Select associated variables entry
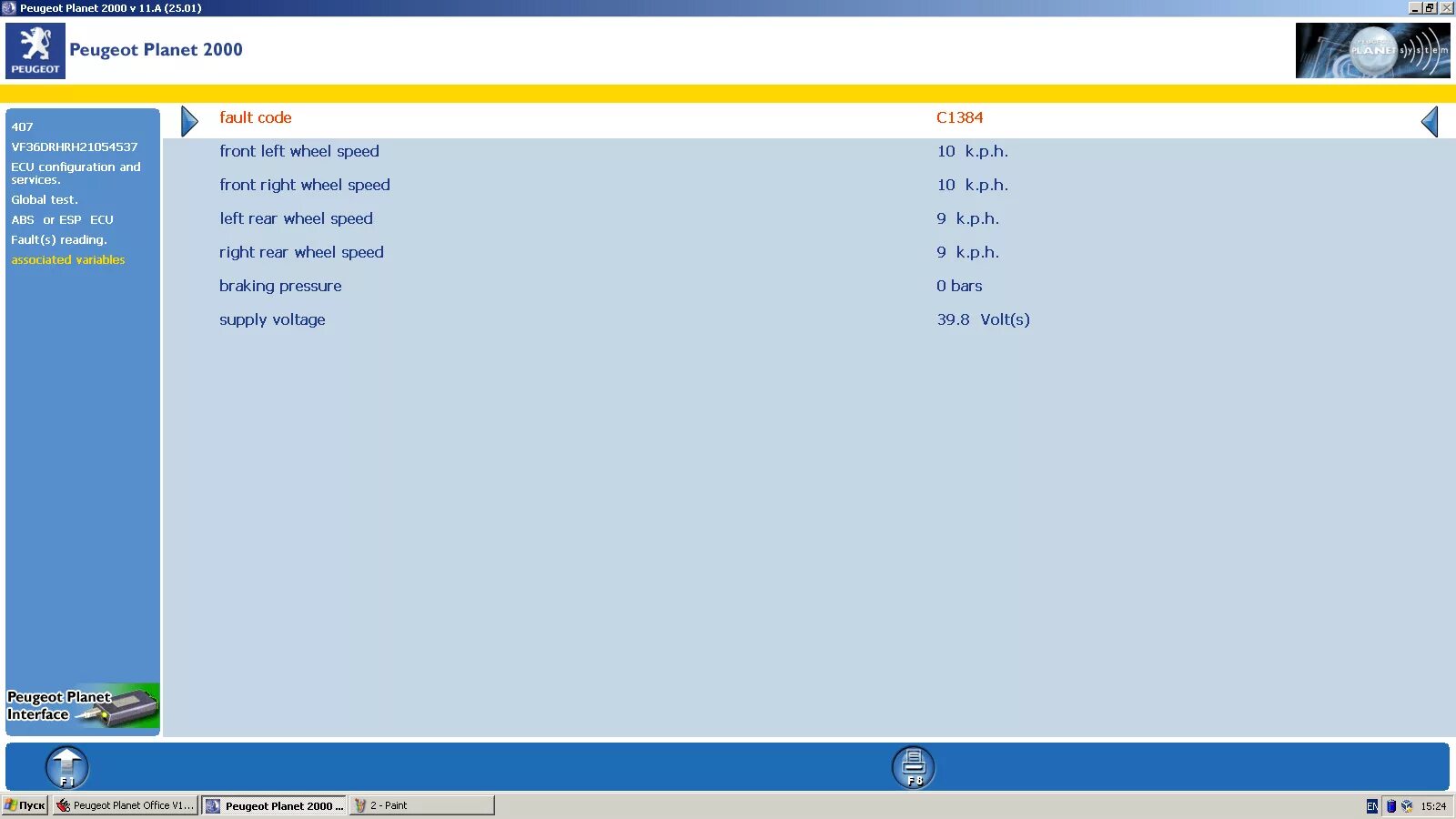 [x=68, y=259]
